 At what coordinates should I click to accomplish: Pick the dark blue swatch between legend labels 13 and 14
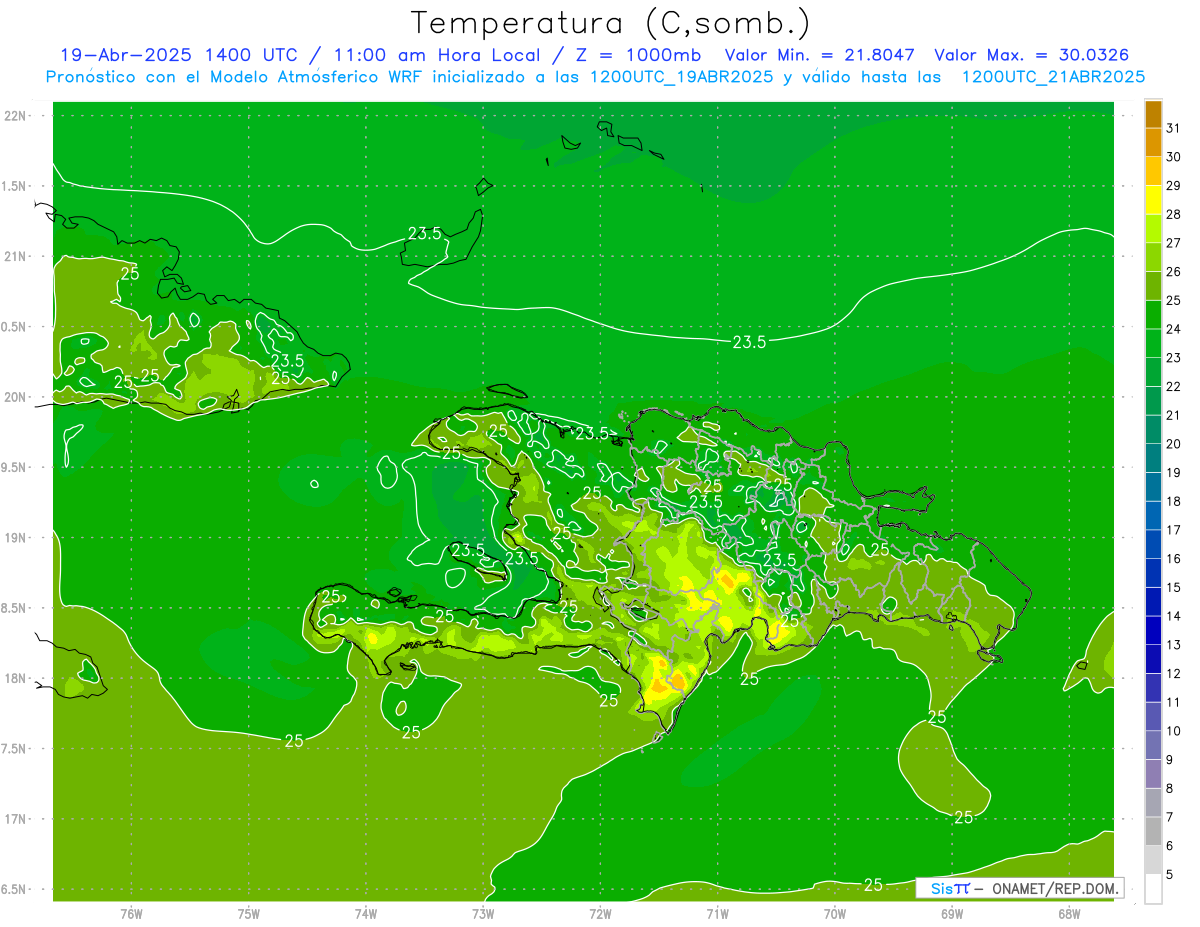coord(1153,630)
